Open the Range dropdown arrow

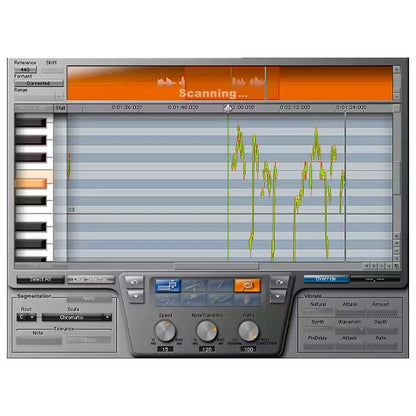point(59,96)
